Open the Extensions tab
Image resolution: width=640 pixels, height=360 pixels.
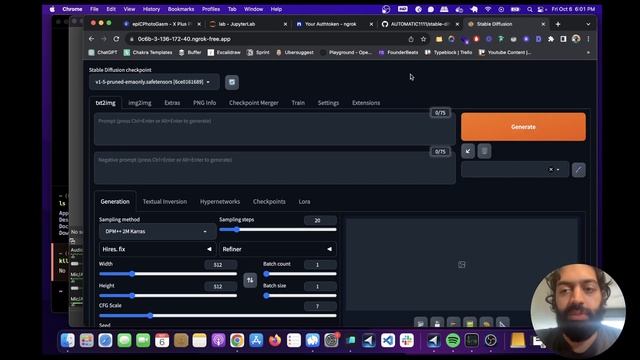[x=366, y=103]
